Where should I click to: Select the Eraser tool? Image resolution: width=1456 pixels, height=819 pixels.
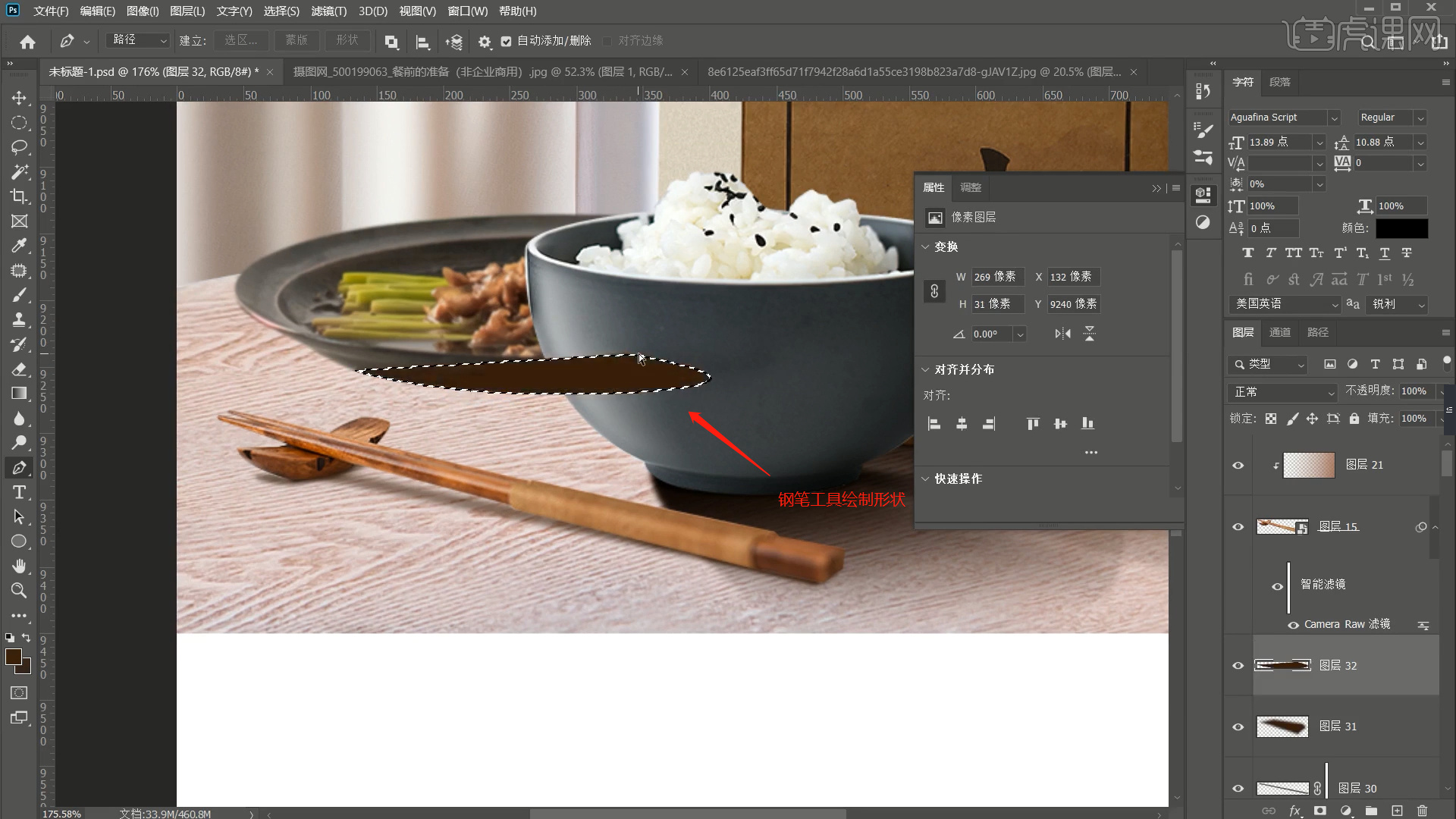tap(19, 368)
